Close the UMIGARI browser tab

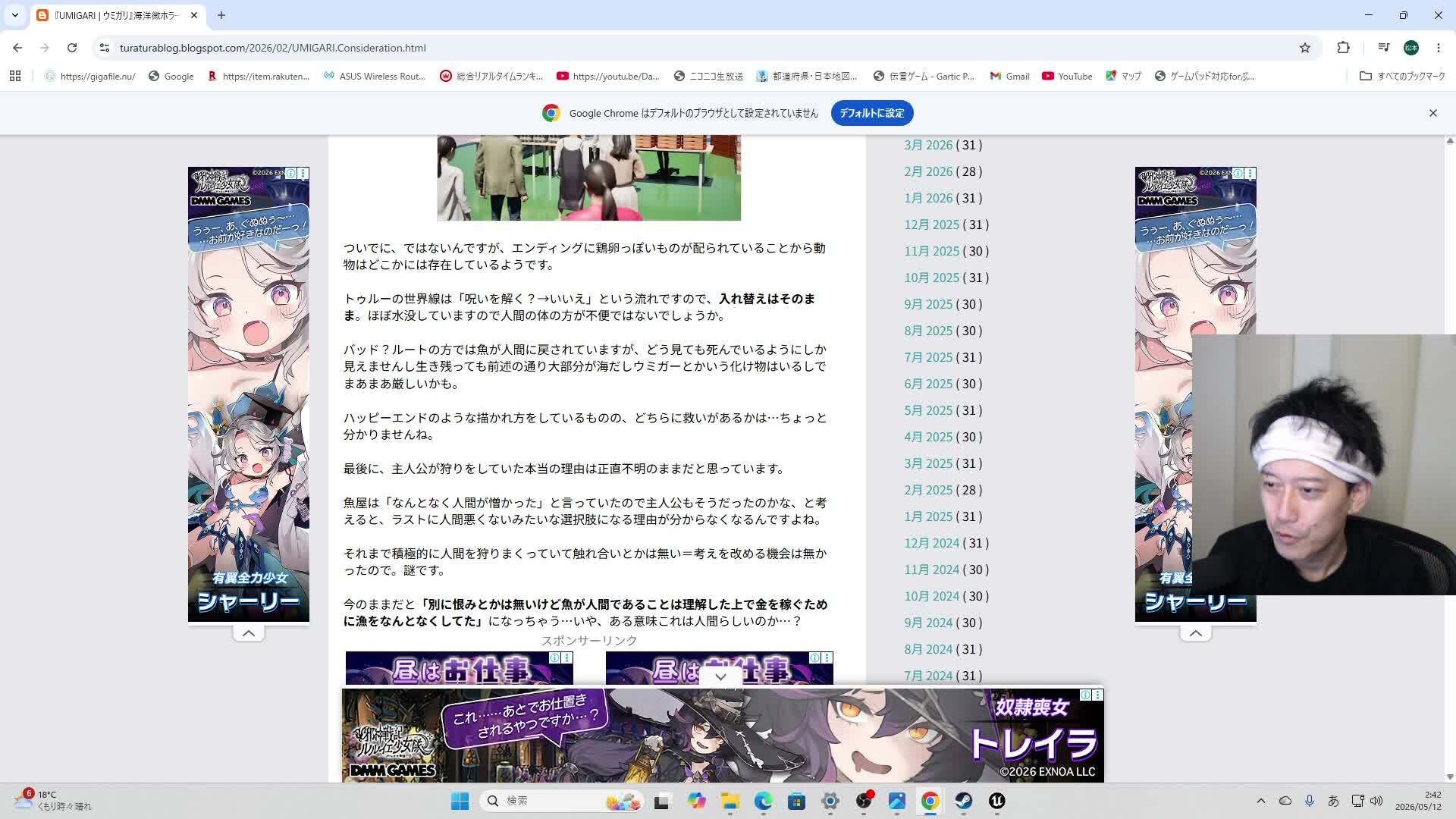coord(194,15)
